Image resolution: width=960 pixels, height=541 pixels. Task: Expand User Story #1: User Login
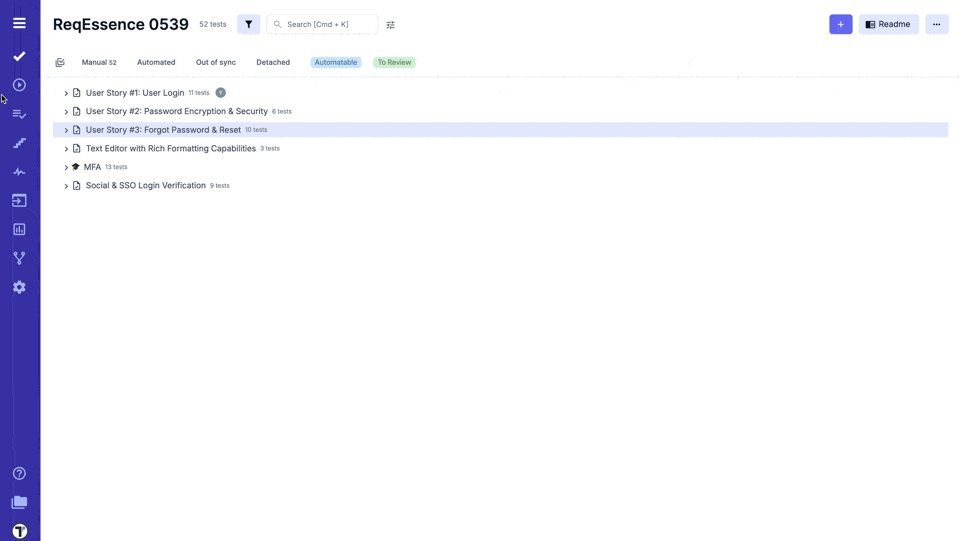tap(66, 93)
